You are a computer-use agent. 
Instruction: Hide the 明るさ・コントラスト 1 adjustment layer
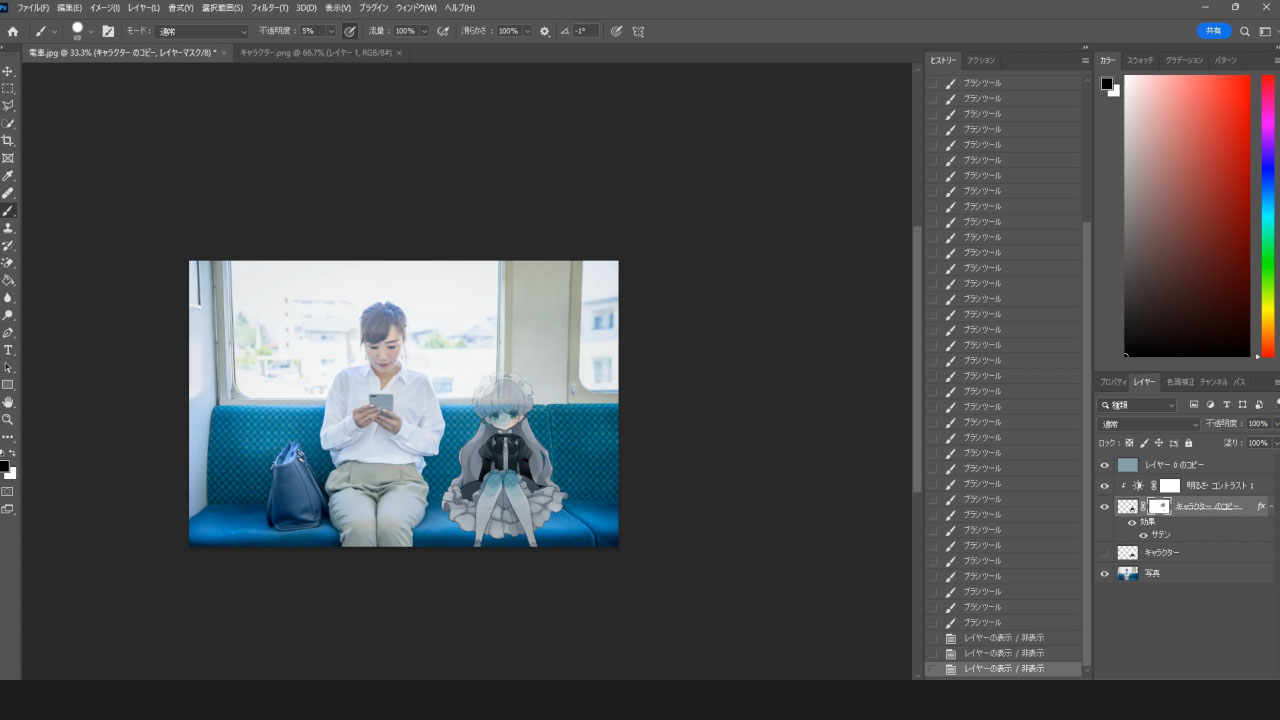point(1105,486)
